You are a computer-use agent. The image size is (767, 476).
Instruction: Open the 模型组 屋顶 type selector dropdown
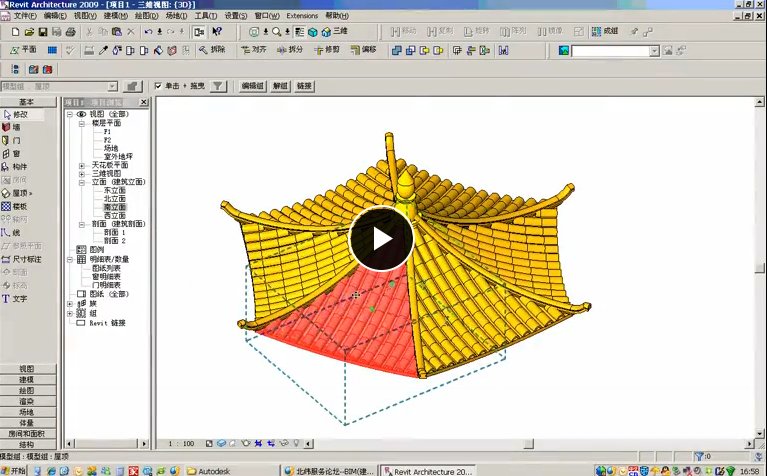tap(113, 87)
